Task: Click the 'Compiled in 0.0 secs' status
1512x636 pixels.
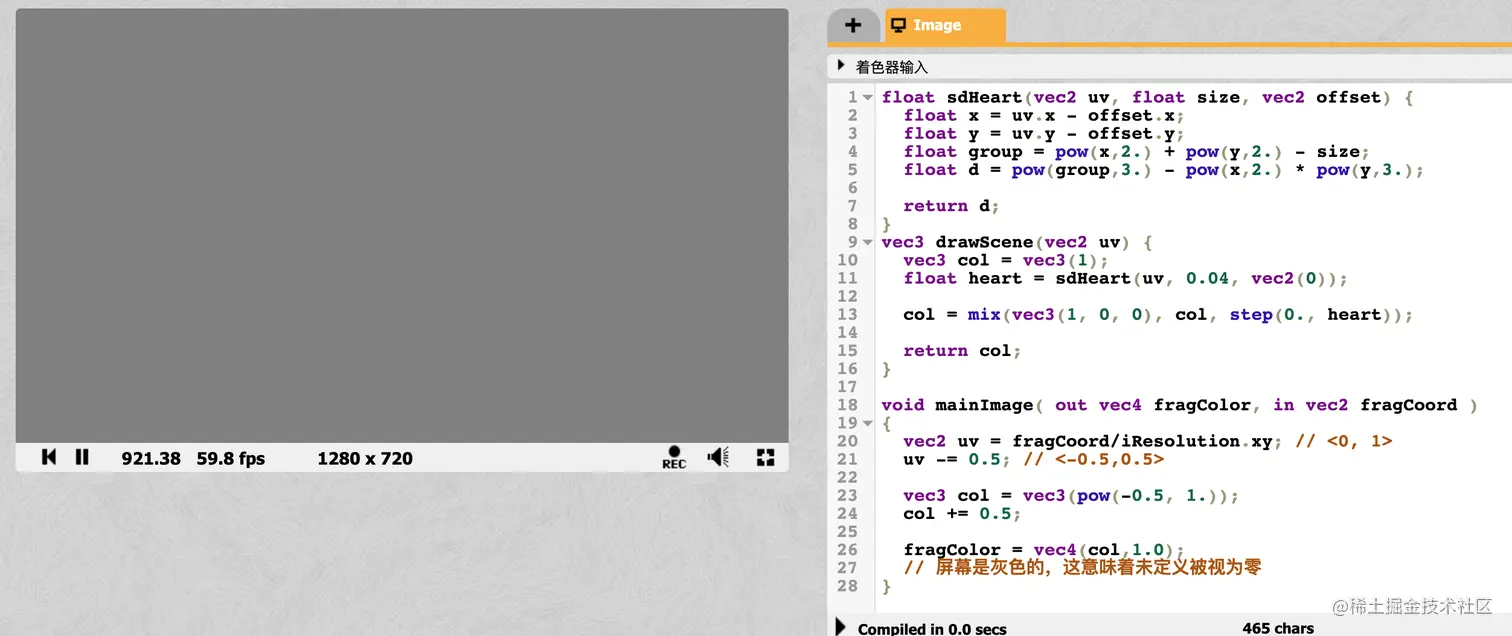Action: (x=932, y=629)
